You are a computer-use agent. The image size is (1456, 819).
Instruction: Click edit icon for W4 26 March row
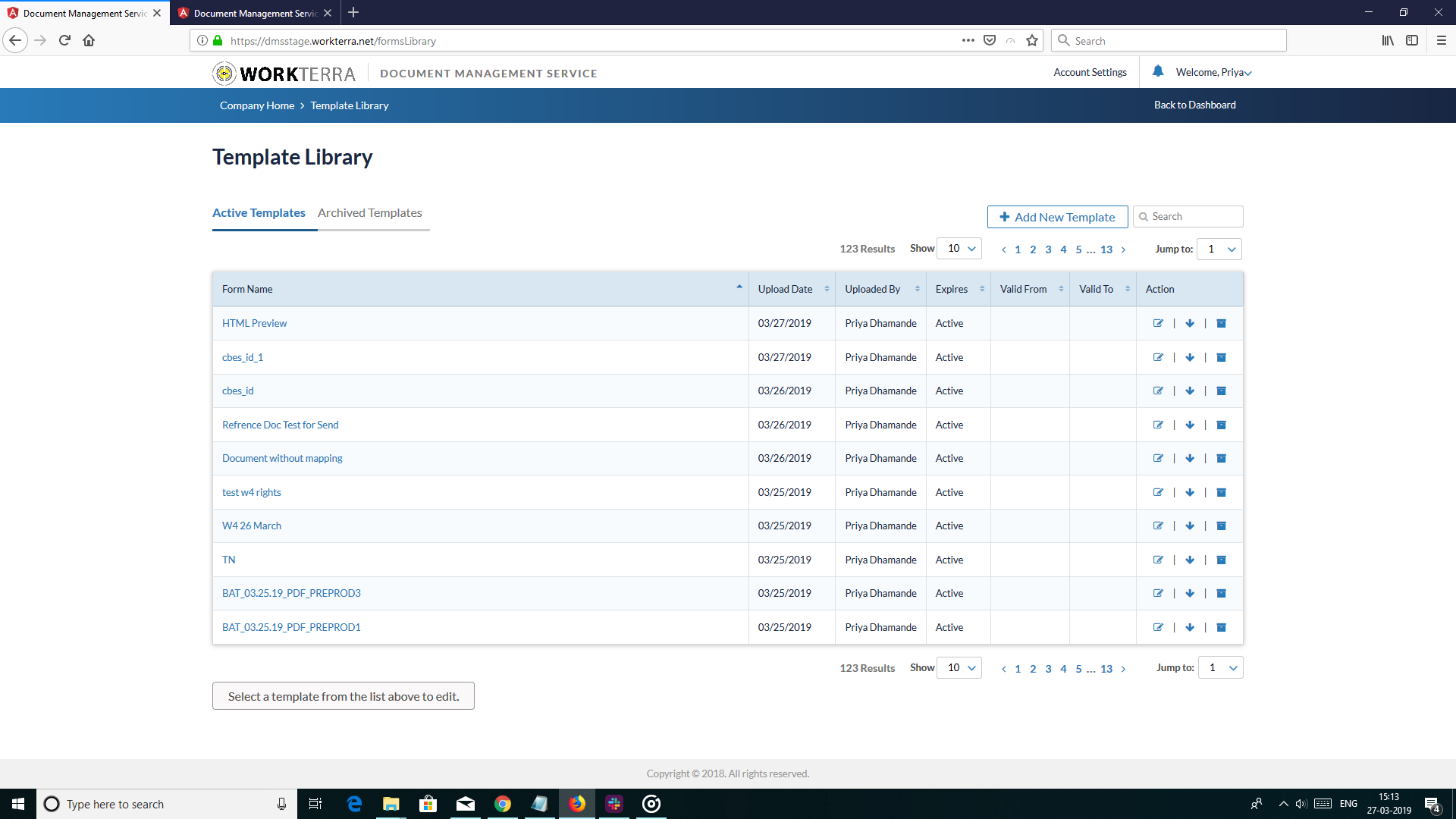click(1158, 526)
